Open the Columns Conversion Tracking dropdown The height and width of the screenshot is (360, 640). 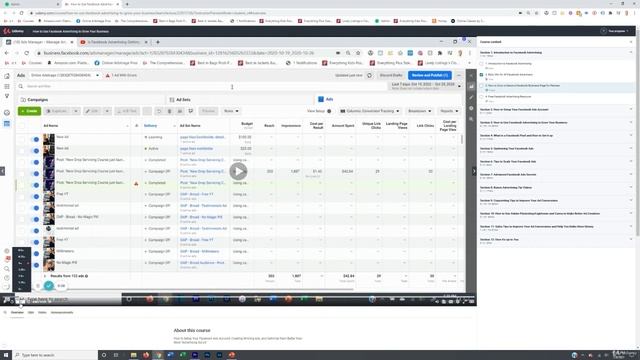click(370, 111)
